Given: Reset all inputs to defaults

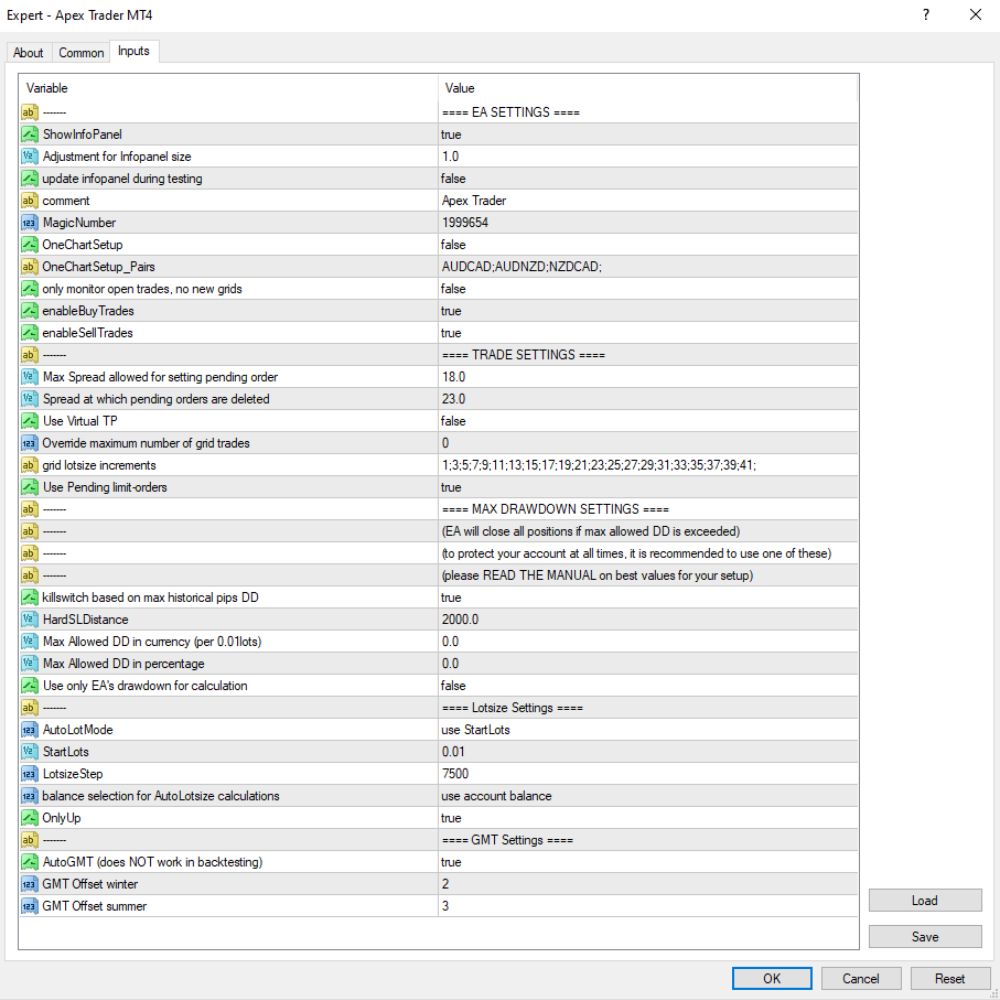Looking at the screenshot, I should pos(950,978).
